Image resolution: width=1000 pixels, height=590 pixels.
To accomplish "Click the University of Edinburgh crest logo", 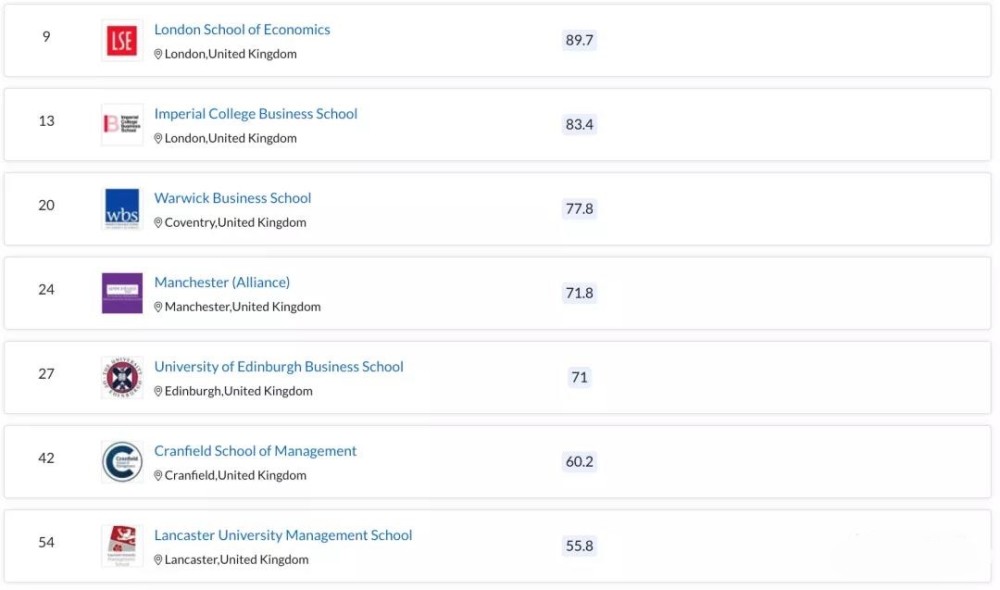I will pyautogui.click(x=122, y=377).
